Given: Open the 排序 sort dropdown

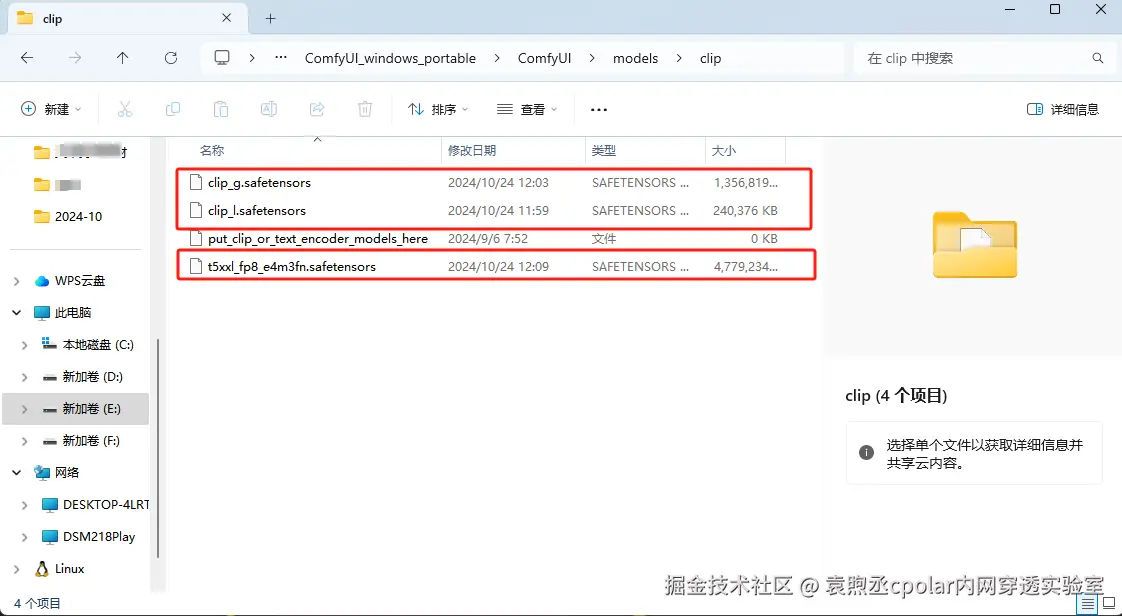Looking at the screenshot, I should click(x=438, y=109).
